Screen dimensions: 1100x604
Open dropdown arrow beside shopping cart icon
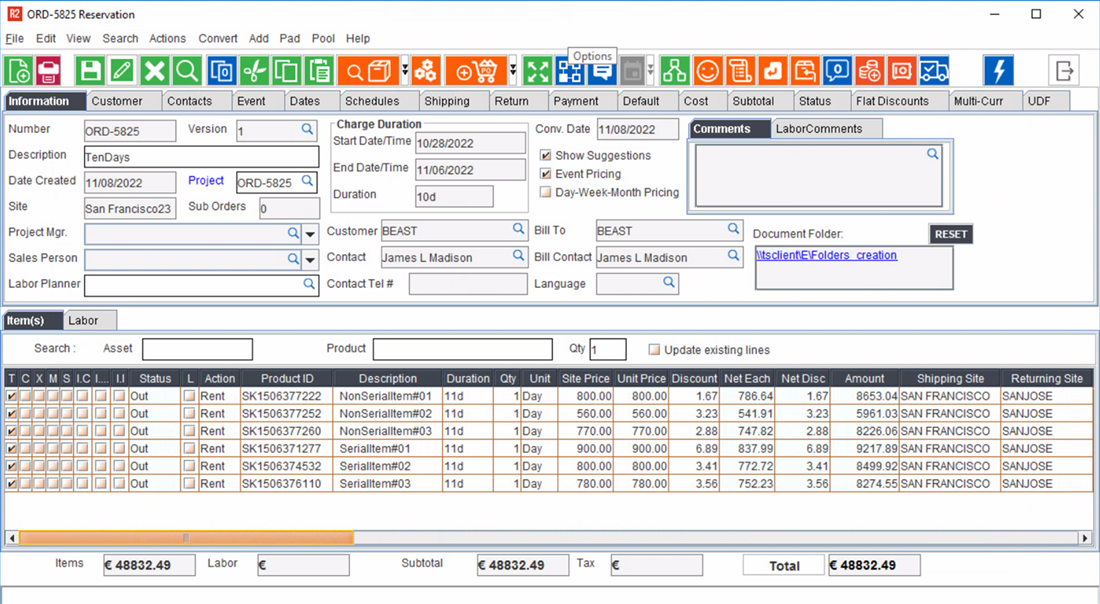(x=513, y=71)
